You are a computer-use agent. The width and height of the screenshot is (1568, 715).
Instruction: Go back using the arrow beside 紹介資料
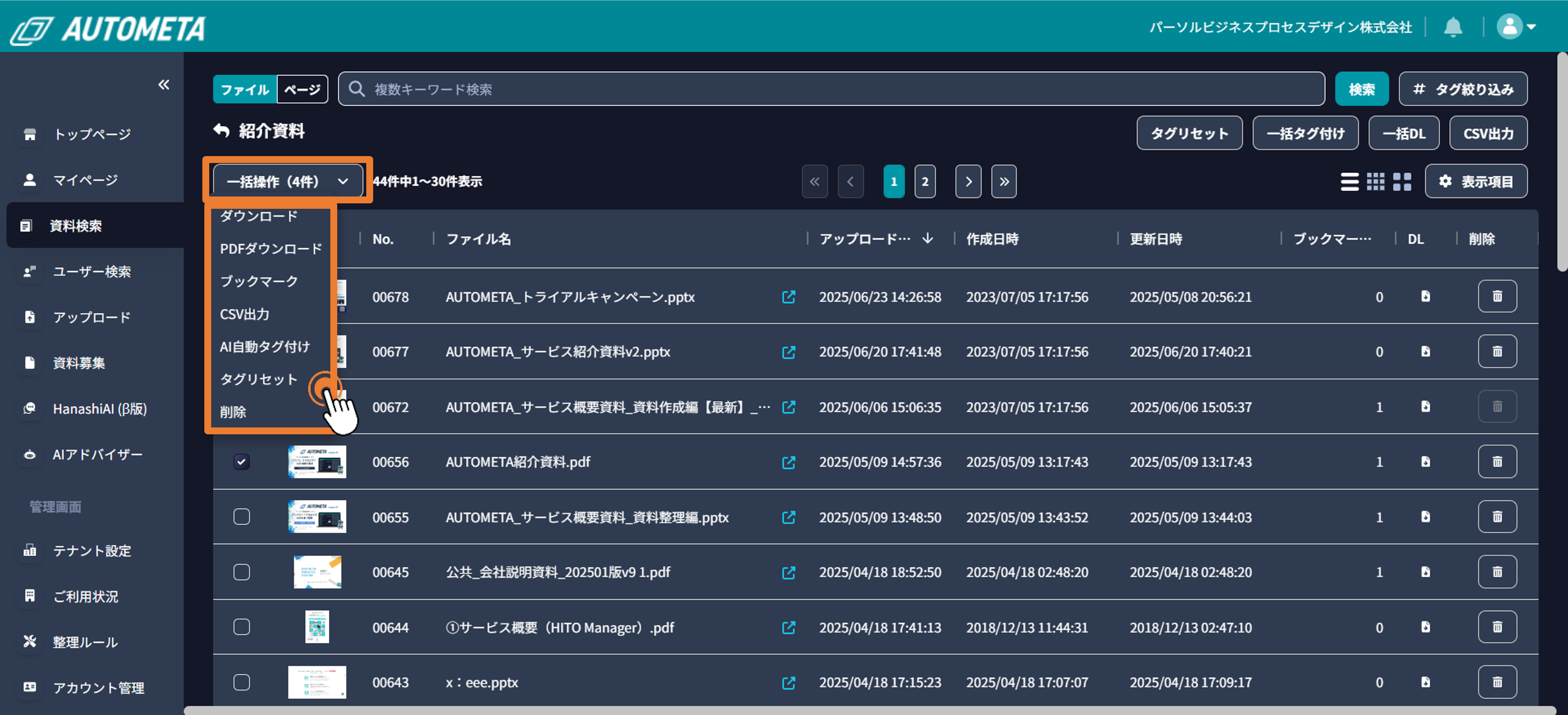point(222,130)
